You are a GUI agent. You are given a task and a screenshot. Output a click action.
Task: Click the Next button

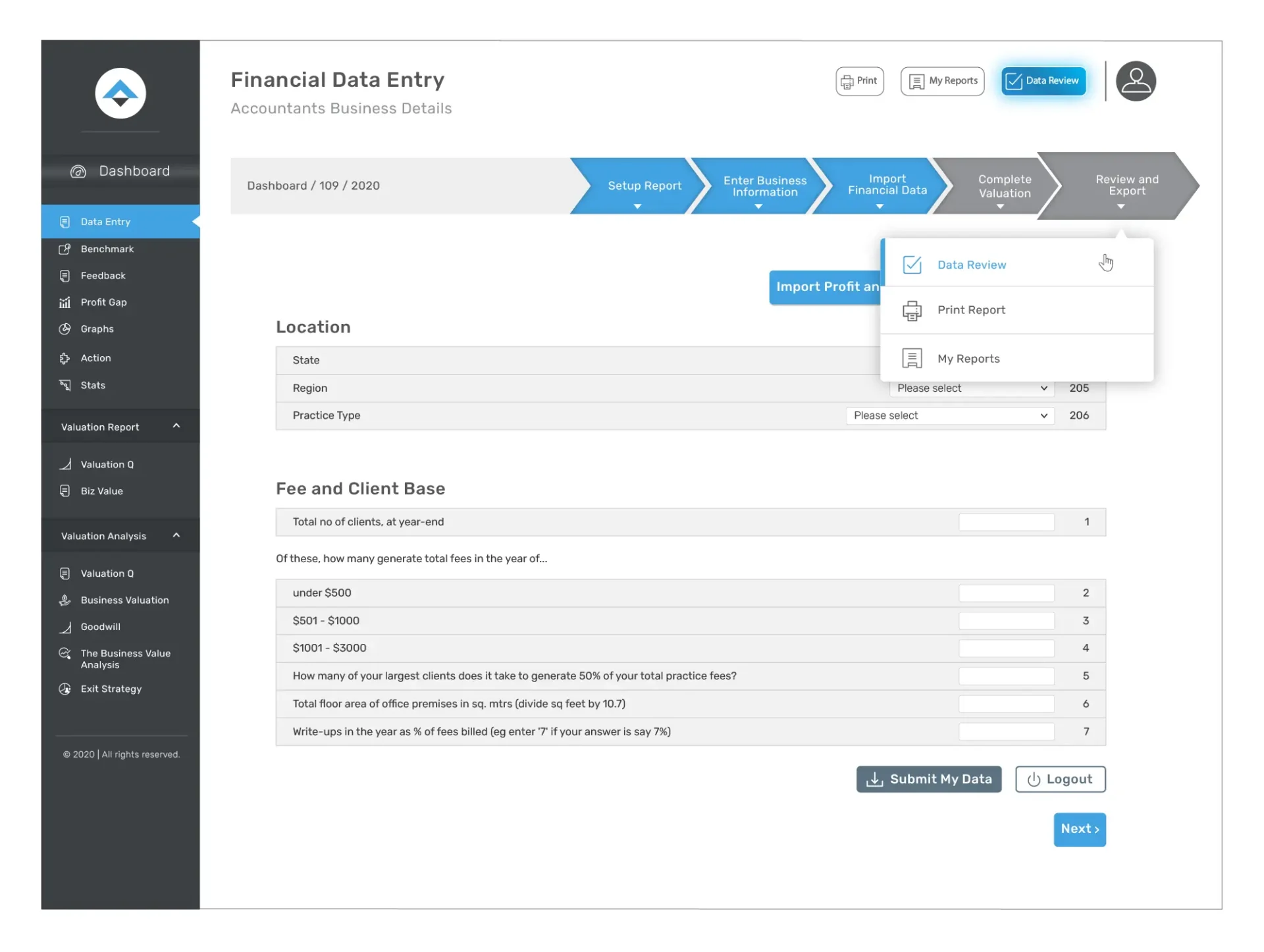pos(1079,829)
